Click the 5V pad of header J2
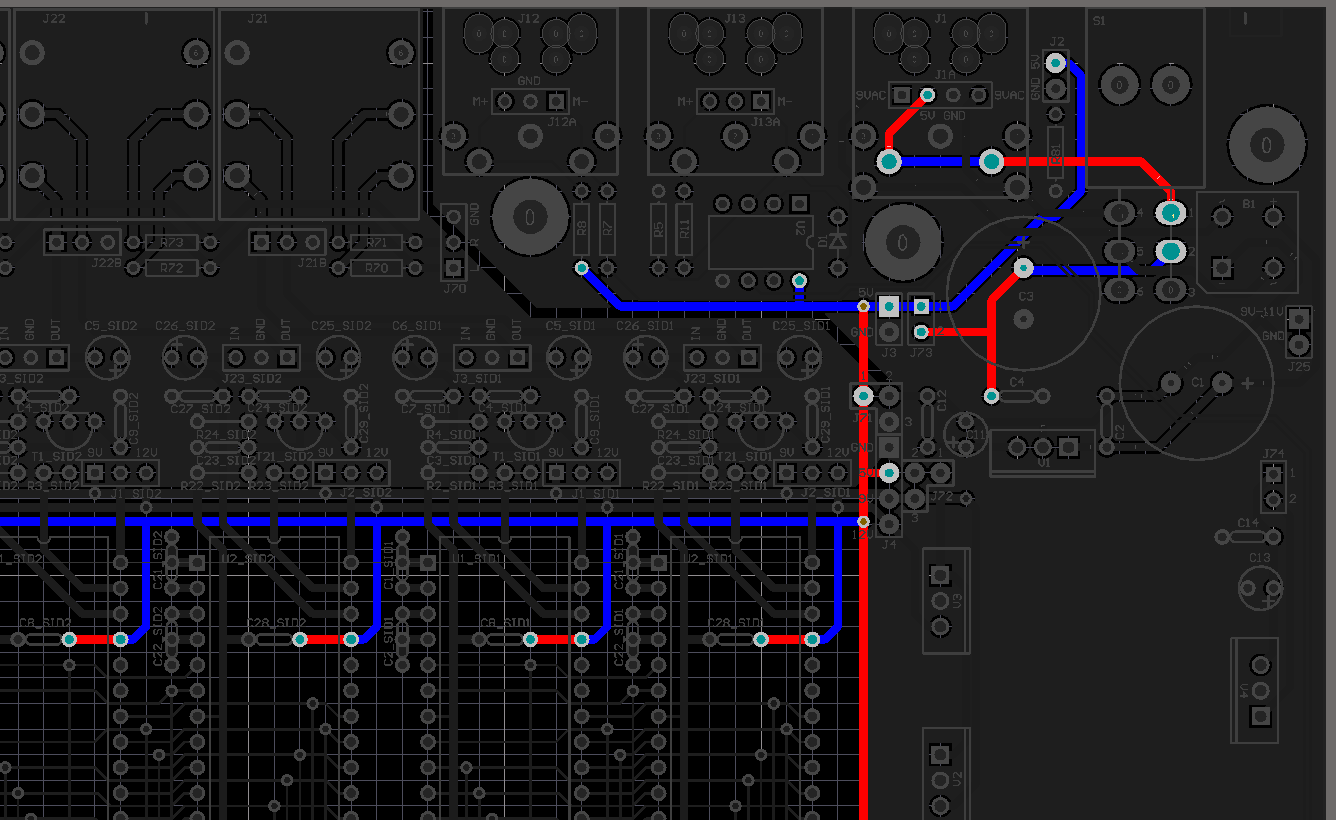This screenshot has height=820, width=1336. (x=1055, y=63)
